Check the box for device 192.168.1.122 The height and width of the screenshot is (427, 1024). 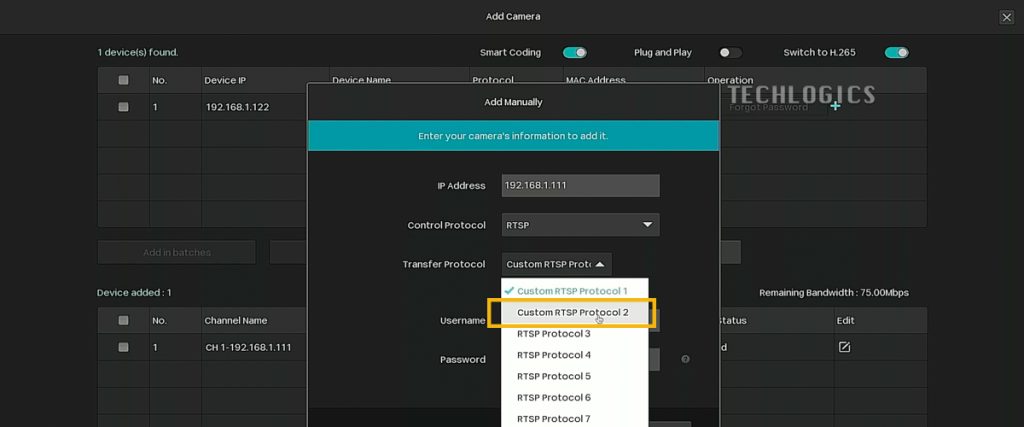pyautogui.click(x=124, y=106)
